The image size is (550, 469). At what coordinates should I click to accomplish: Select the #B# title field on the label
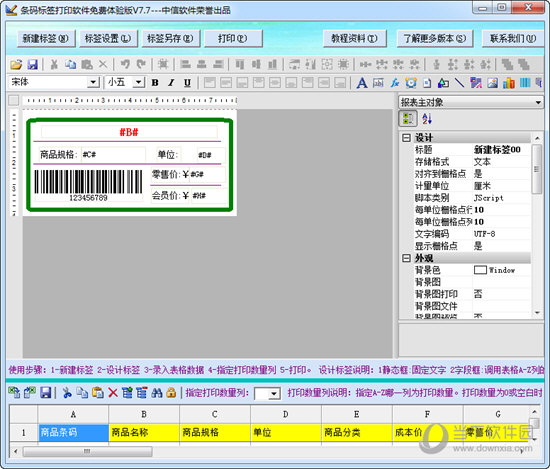[129, 132]
